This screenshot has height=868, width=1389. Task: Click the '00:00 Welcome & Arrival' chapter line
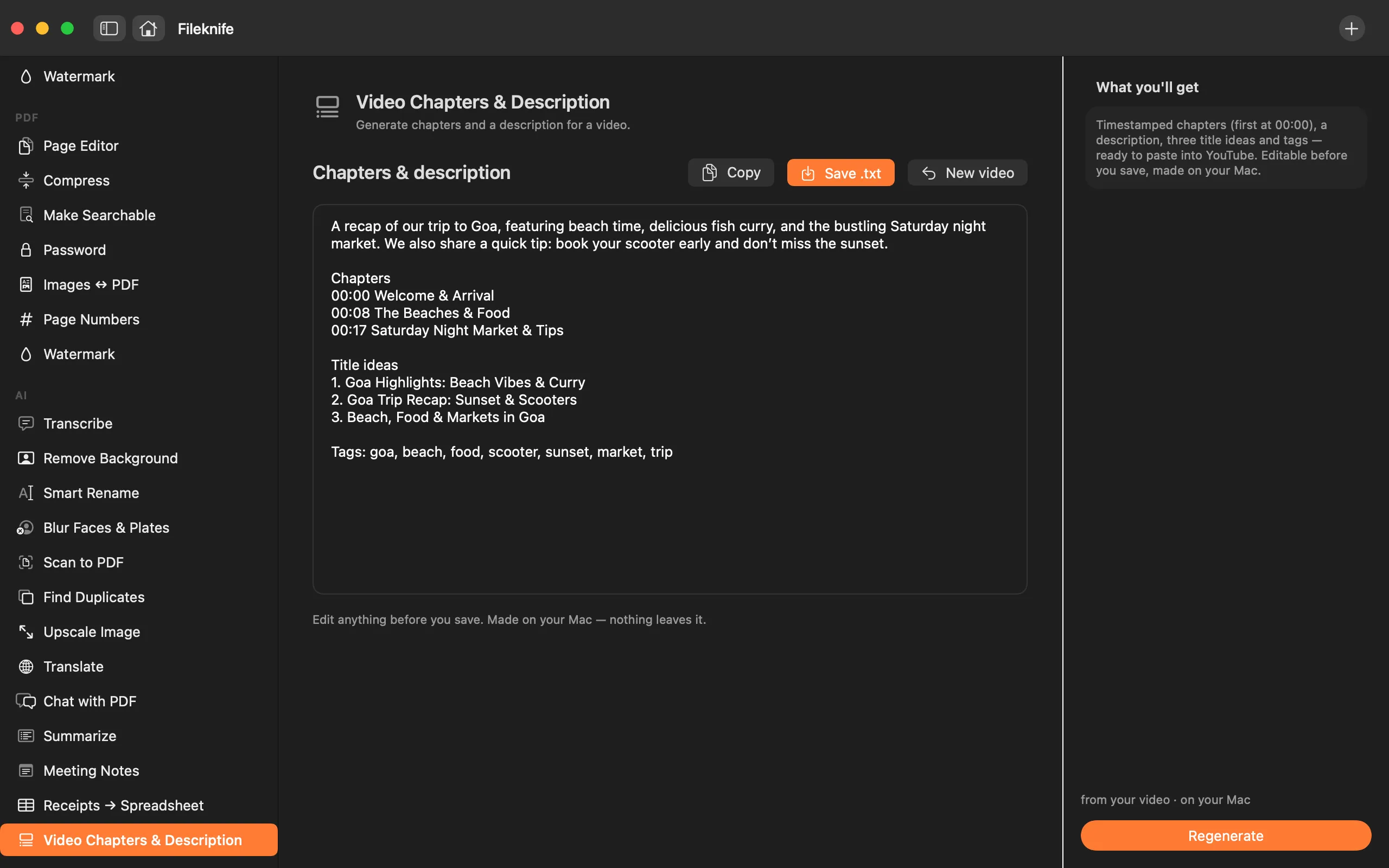pyautogui.click(x=412, y=296)
